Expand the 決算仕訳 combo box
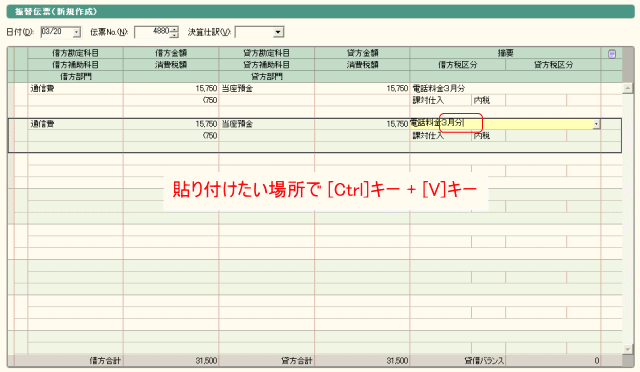640x372 pixels. pyautogui.click(x=278, y=32)
